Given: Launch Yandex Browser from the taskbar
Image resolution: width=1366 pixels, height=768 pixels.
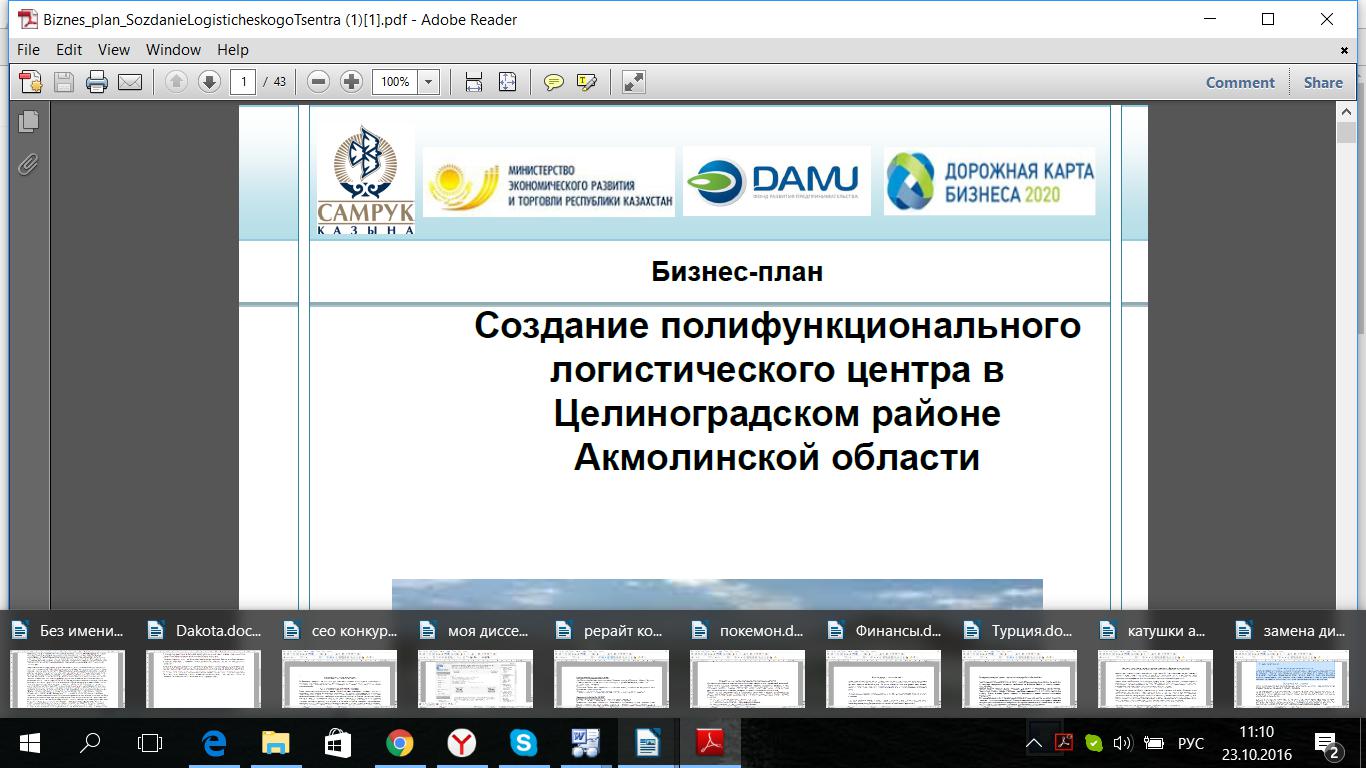Looking at the screenshot, I should 461,743.
